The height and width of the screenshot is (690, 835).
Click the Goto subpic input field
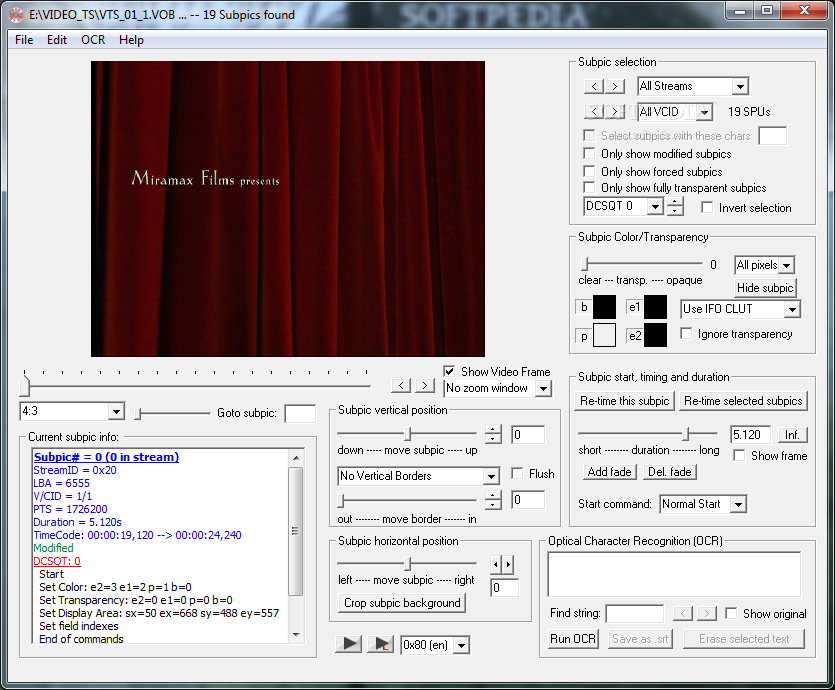coord(300,414)
